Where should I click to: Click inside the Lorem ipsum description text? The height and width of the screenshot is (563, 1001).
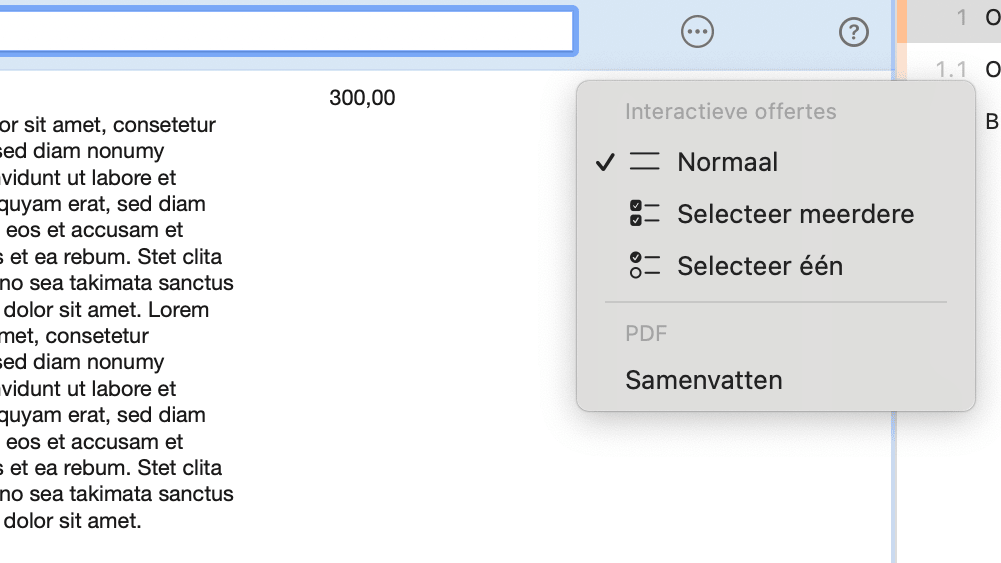[x=110, y=310]
